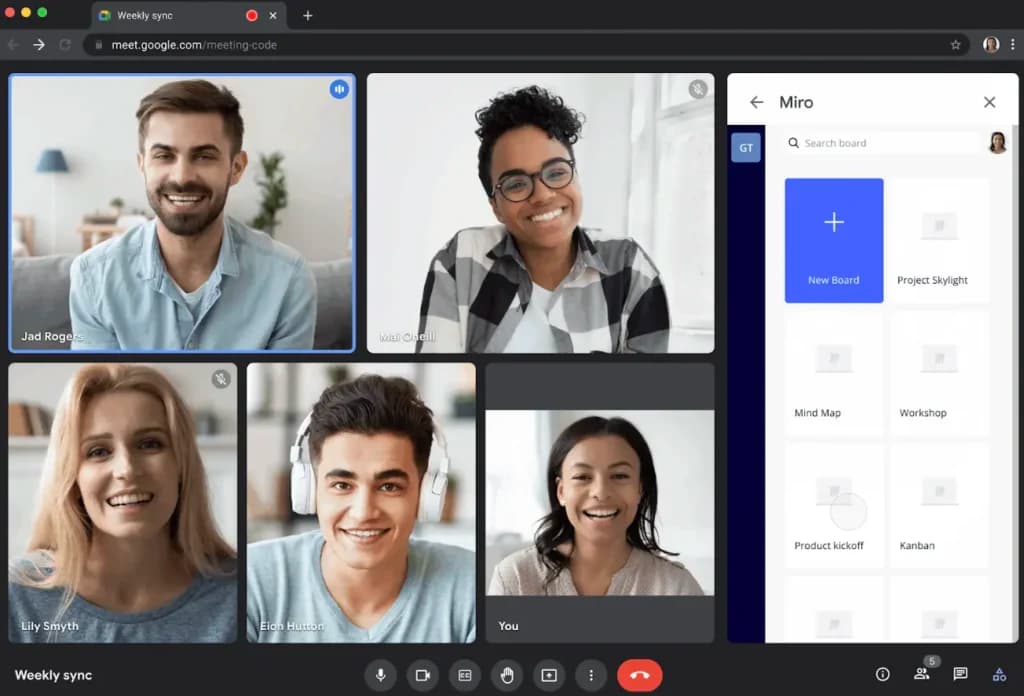Toggle closed captions button
Image resolution: width=1024 pixels, height=696 pixels.
(465, 675)
